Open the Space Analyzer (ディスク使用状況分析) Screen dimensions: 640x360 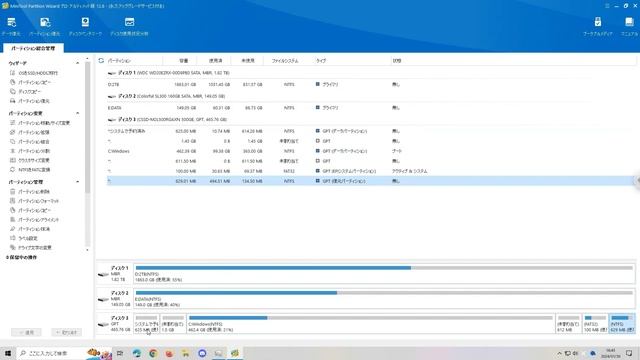[x=129, y=27]
